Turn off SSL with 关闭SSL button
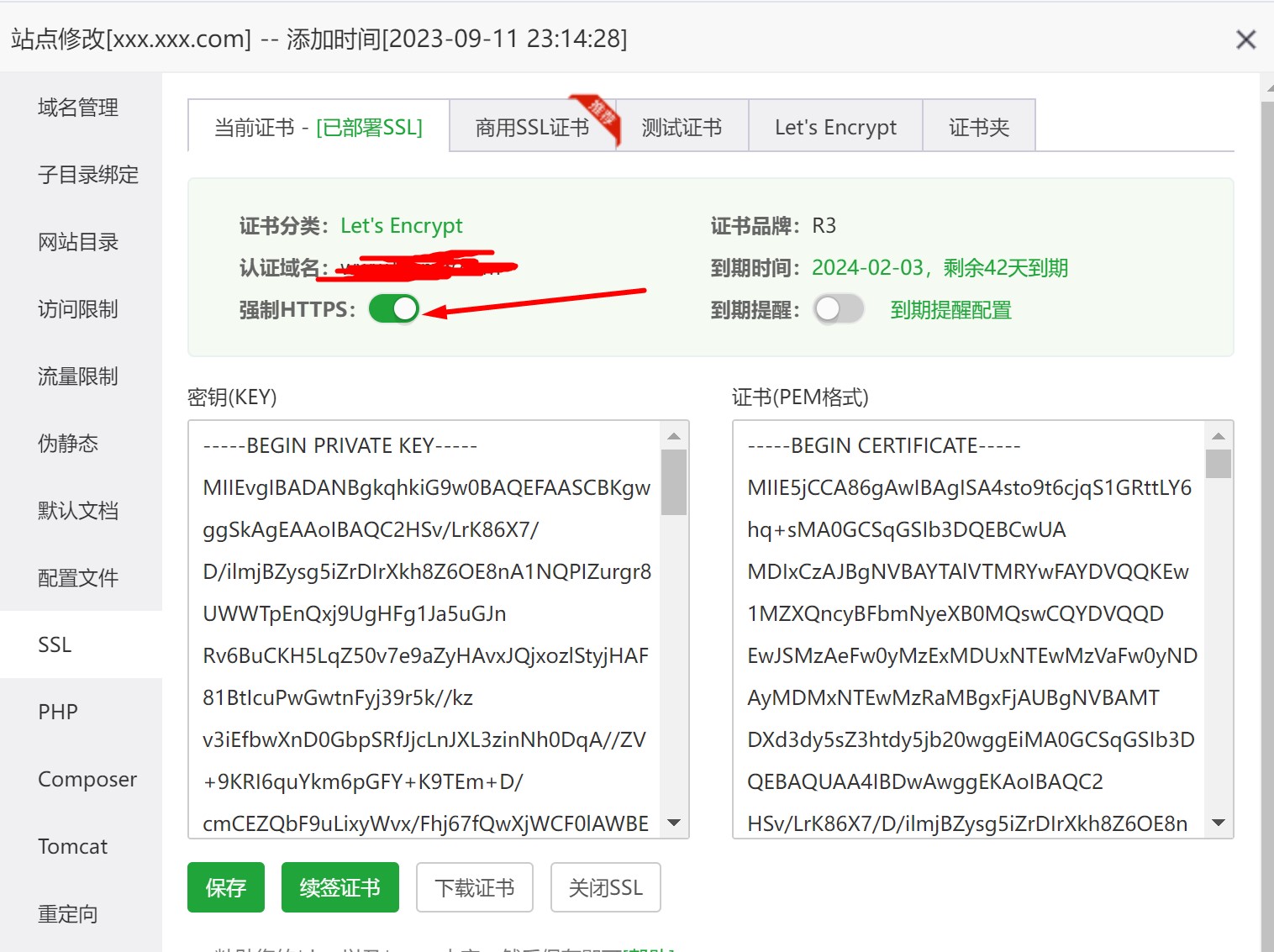Viewport: 1274px width, 952px height. coord(605,887)
